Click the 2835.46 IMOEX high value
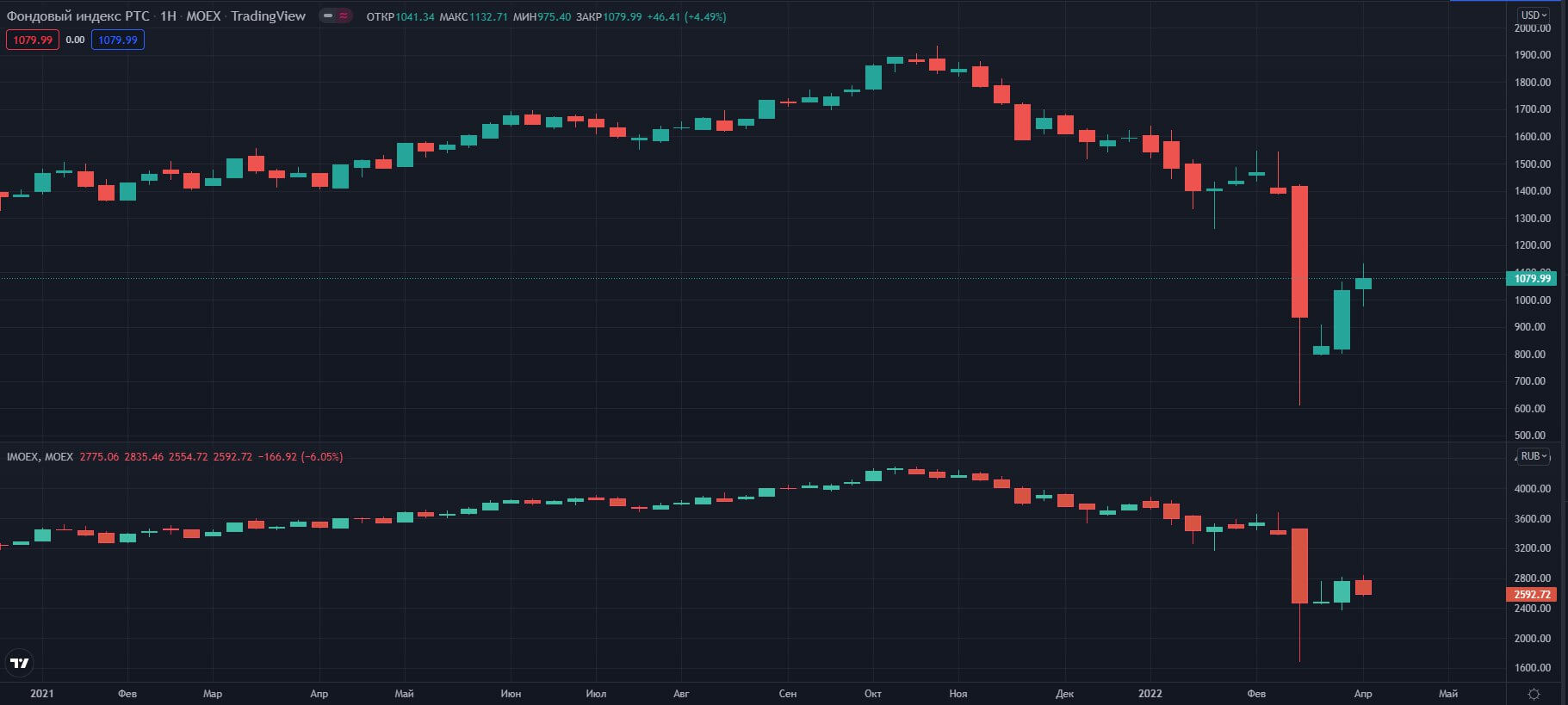The height and width of the screenshot is (705, 1568). (144, 456)
